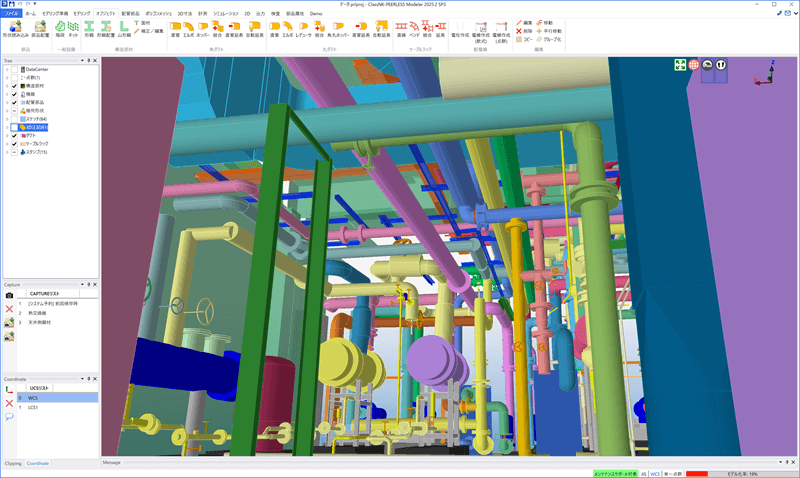Screen dimensions: 800x478
Task: Click the fit-to-view green icon in viewport
Action: point(680,65)
